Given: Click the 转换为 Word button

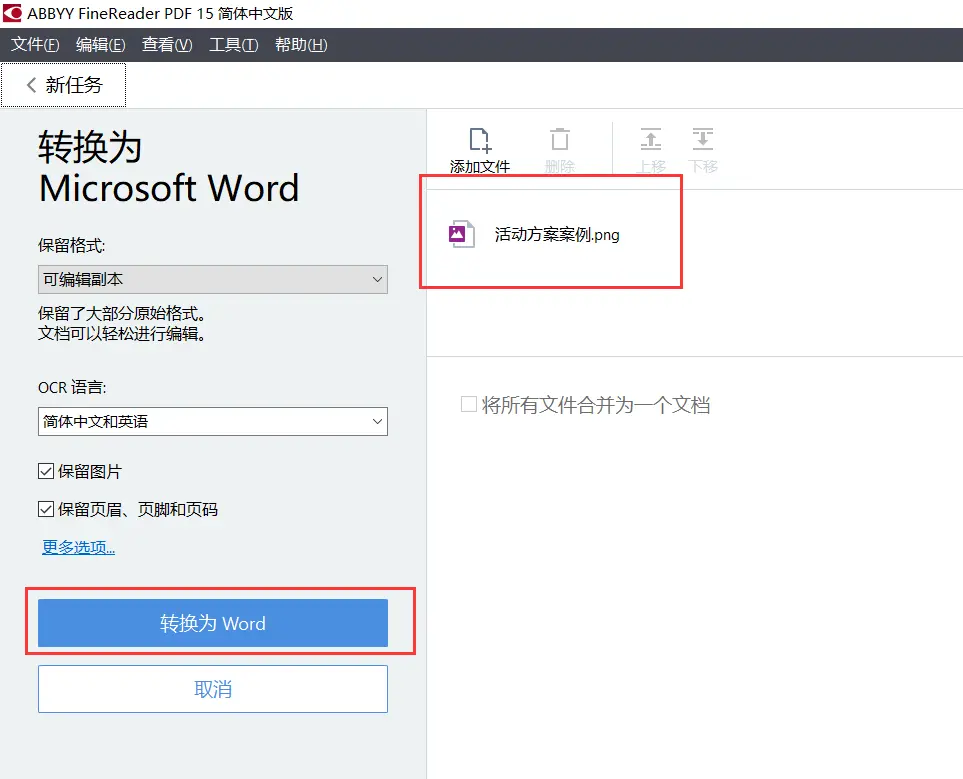Looking at the screenshot, I should (x=212, y=623).
